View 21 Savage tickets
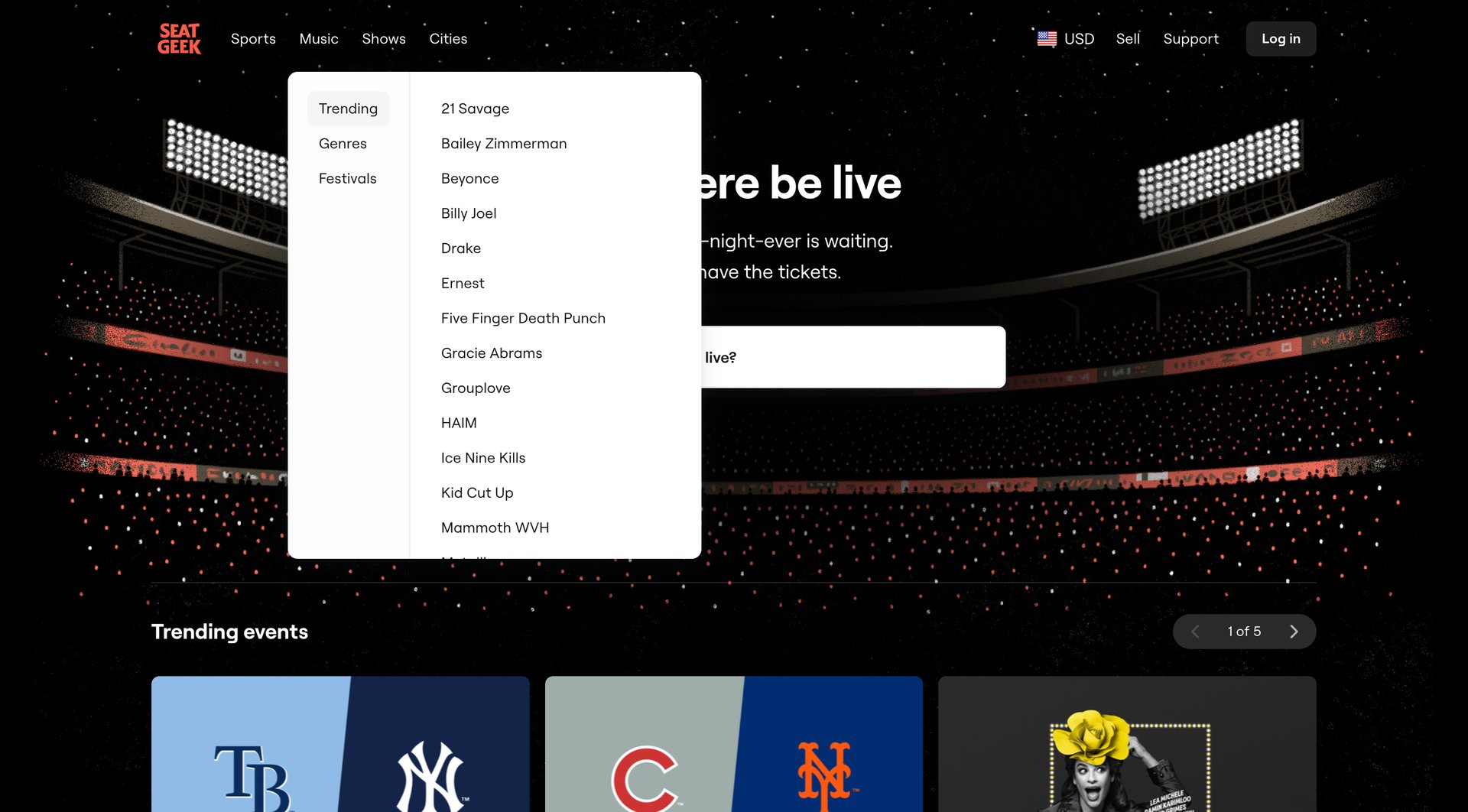The width and height of the screenshot is (1468, 812). (x=475, y=109)
